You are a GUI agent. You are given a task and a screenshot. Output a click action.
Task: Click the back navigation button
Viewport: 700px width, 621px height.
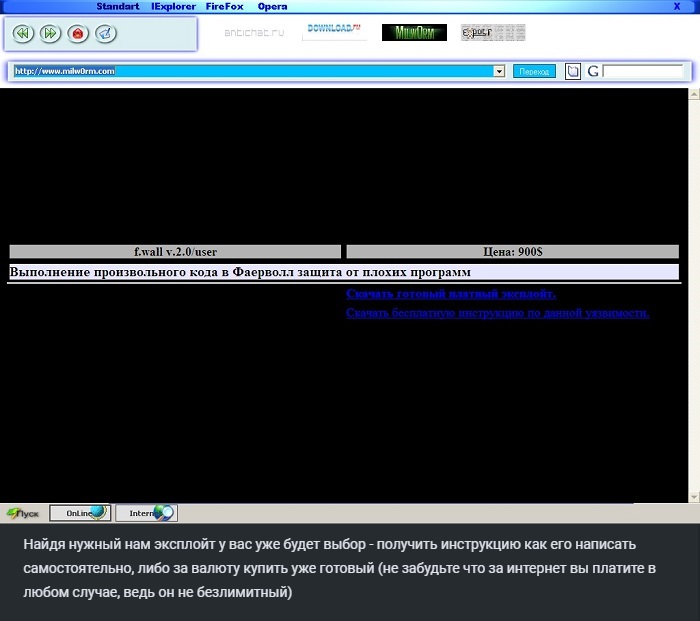point(24,33)
